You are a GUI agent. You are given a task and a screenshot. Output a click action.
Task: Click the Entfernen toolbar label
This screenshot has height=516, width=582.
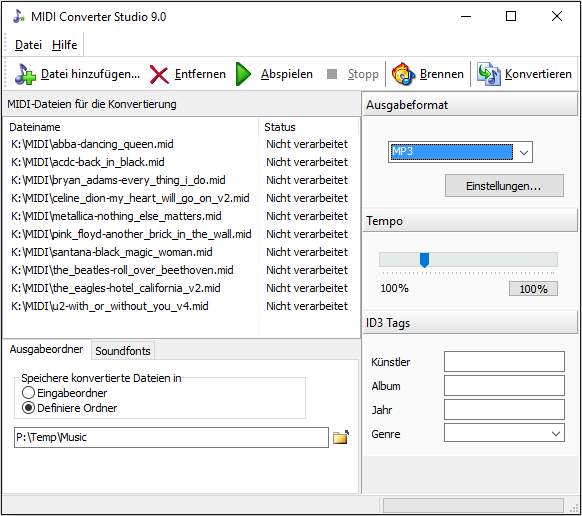pyautogui.click(x=200, y=74)
